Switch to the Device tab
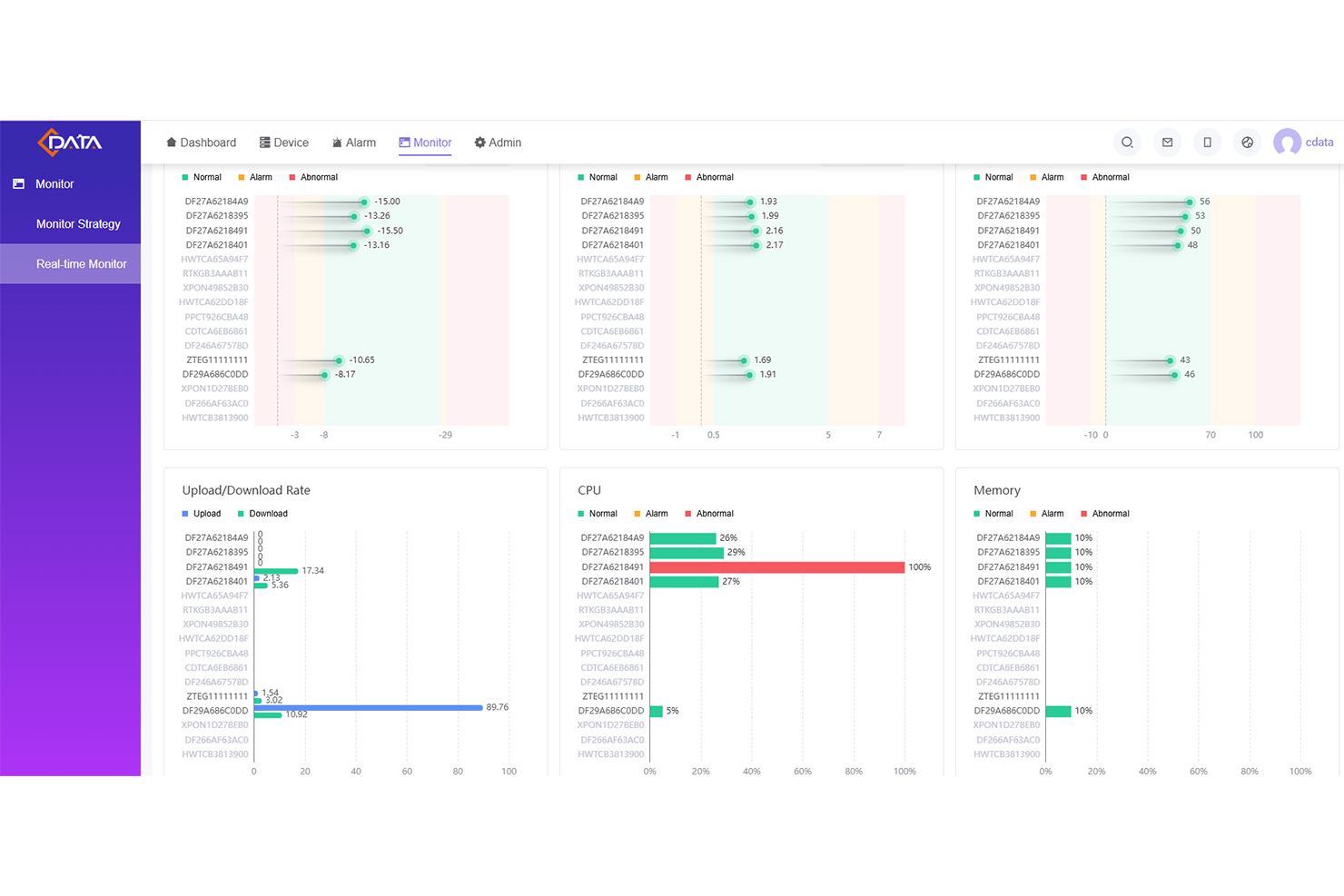 (284, 143)
